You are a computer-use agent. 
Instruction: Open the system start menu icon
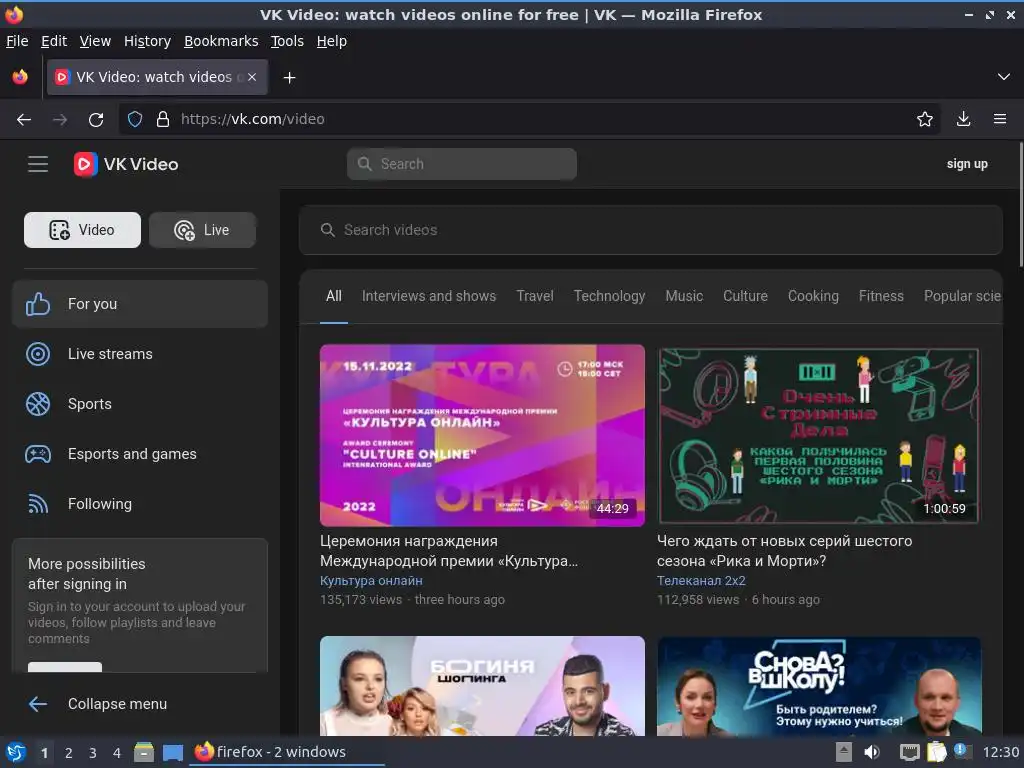point(16,752)
